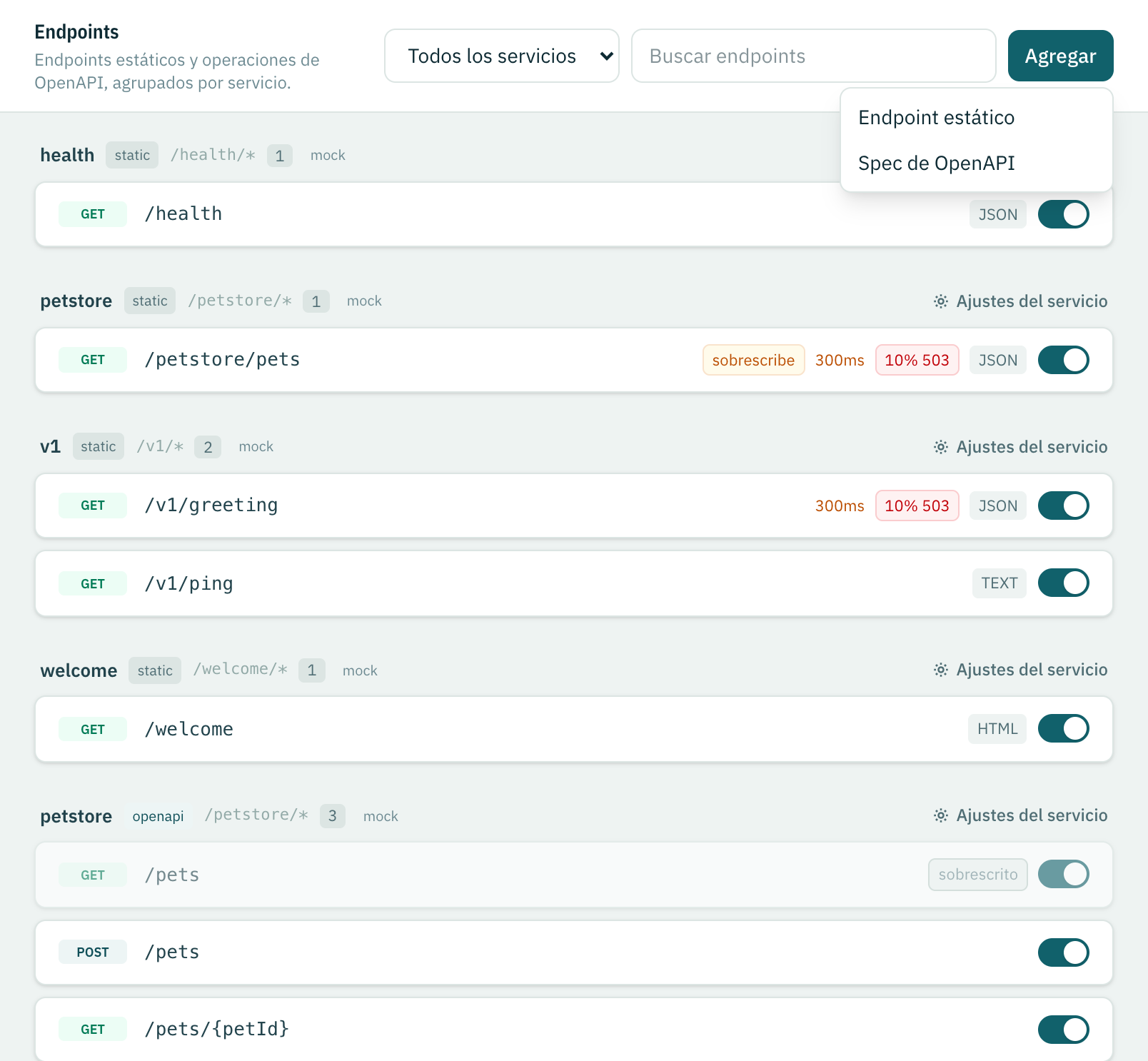Click the /welcome/* route pattern label
1148x1061 pixels.
(x=240, y=669)
